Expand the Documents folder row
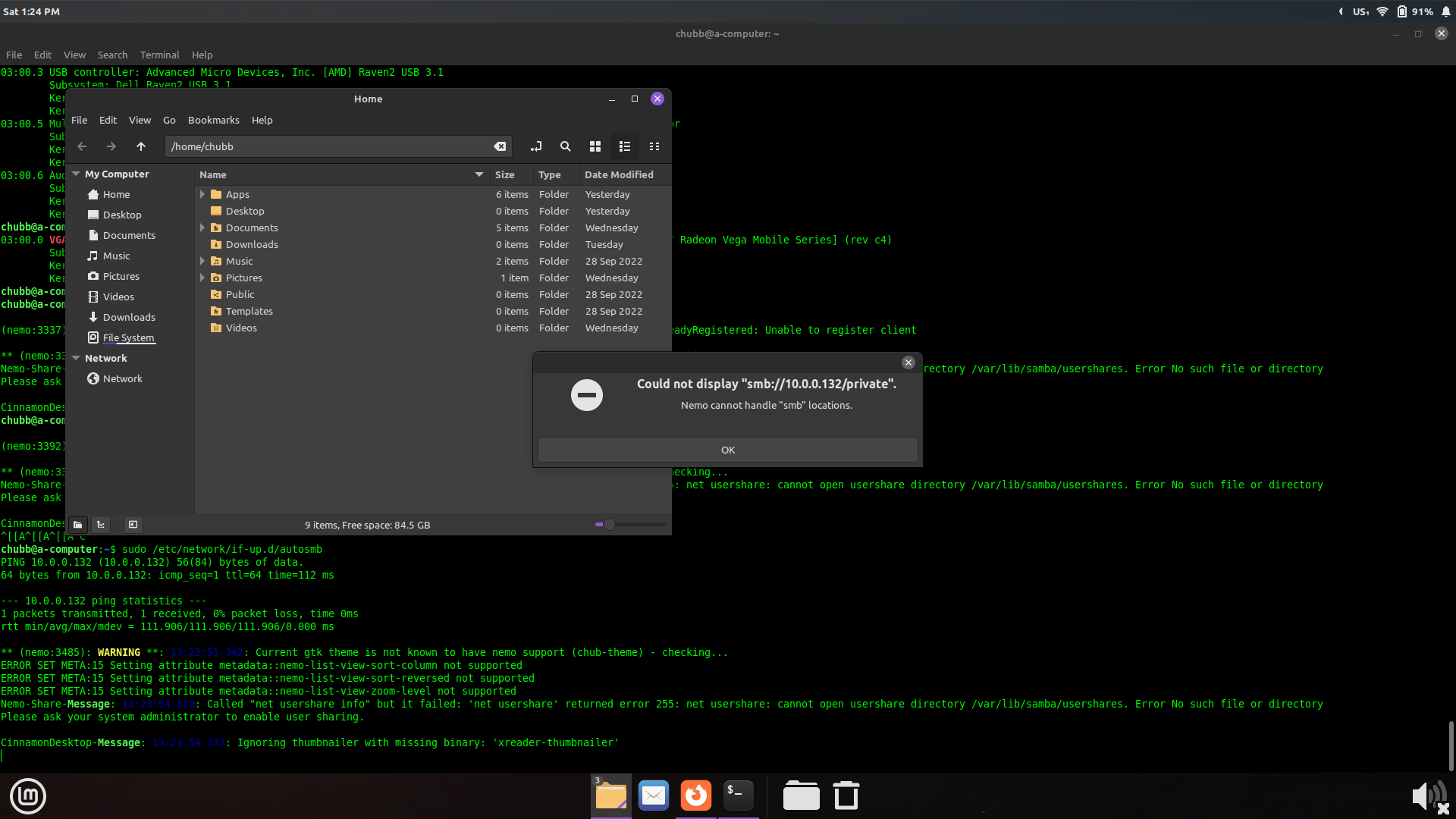The height and width of the screenshot is (819, 1456). (x=202, y=227)
